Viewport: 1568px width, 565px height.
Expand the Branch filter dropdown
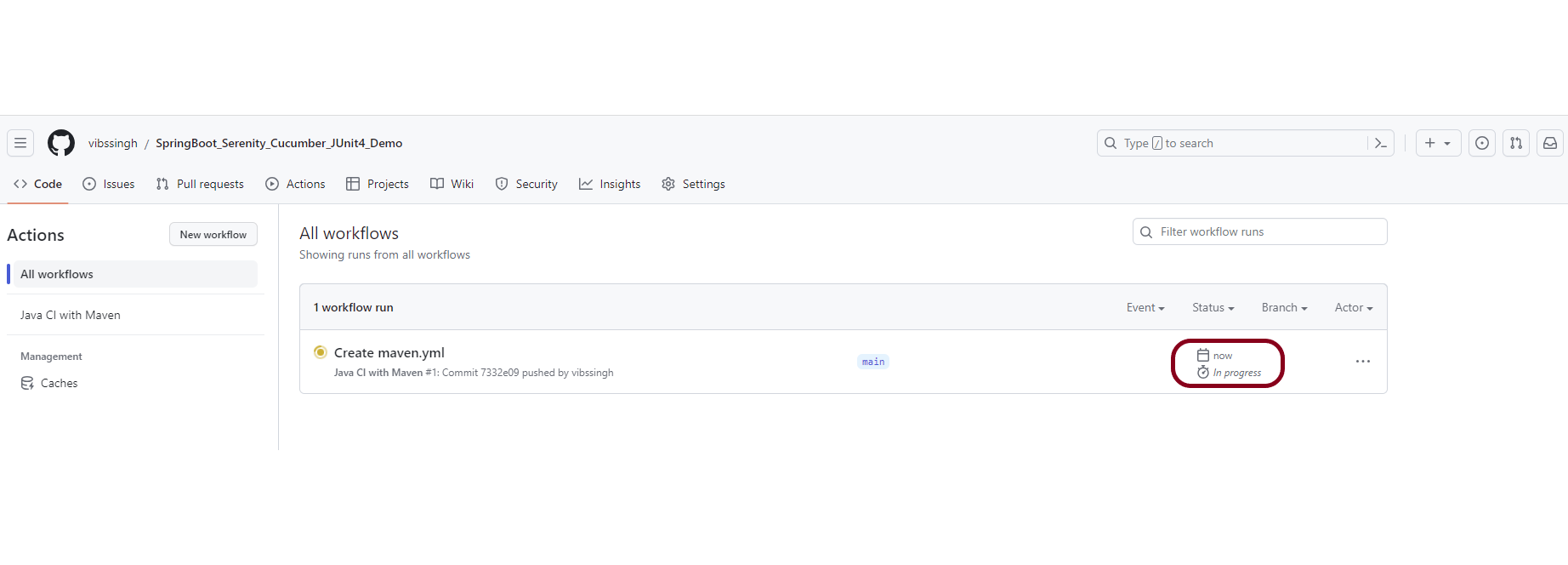(1284, 308)
